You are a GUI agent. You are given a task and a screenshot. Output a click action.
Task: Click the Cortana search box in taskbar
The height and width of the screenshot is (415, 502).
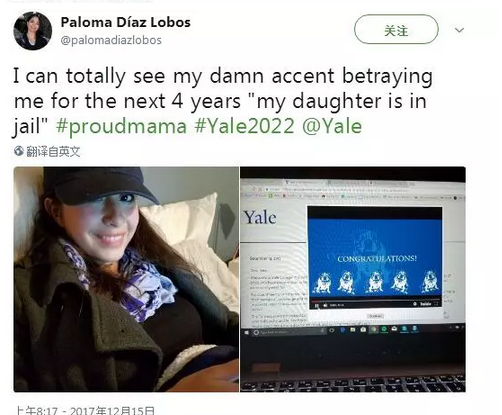click(x=289, y=332)
